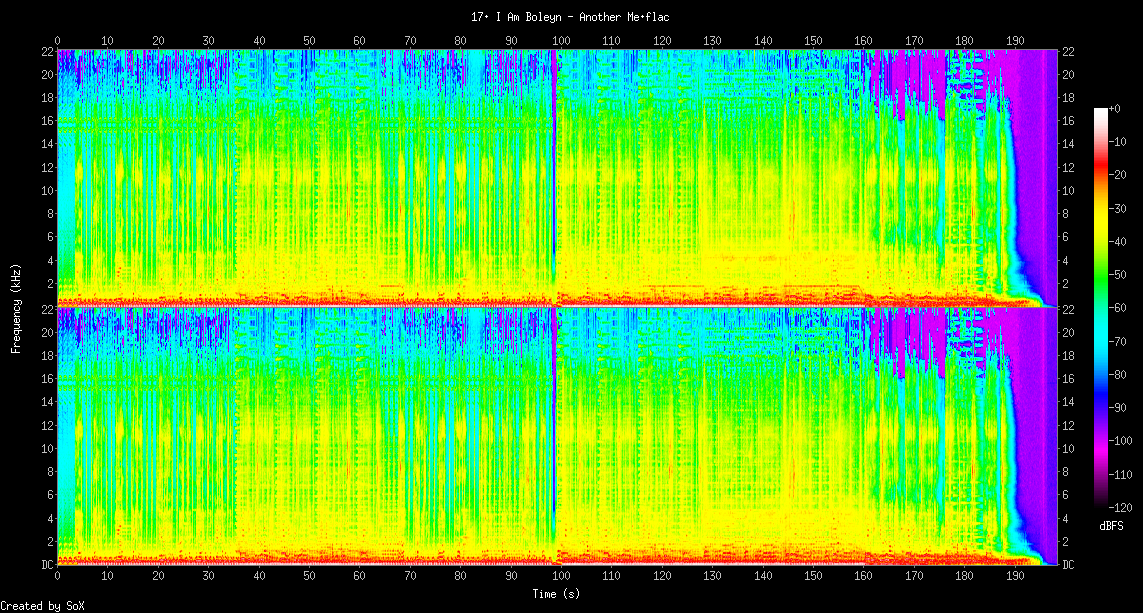This screenshot has height=613, width=1143.
Task: Click the 'DC' label on the left frequency axis
Action: (x=46, y=565)
